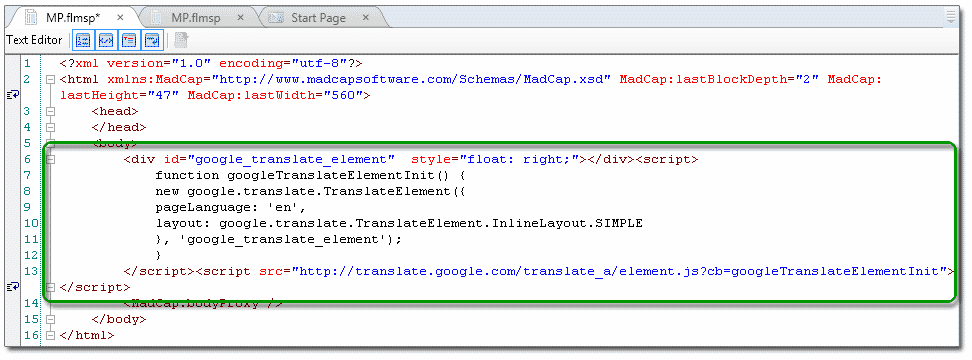Screen dimensions: 972x360
Task: Open the Start Page tab
Action: coord(319,18)
